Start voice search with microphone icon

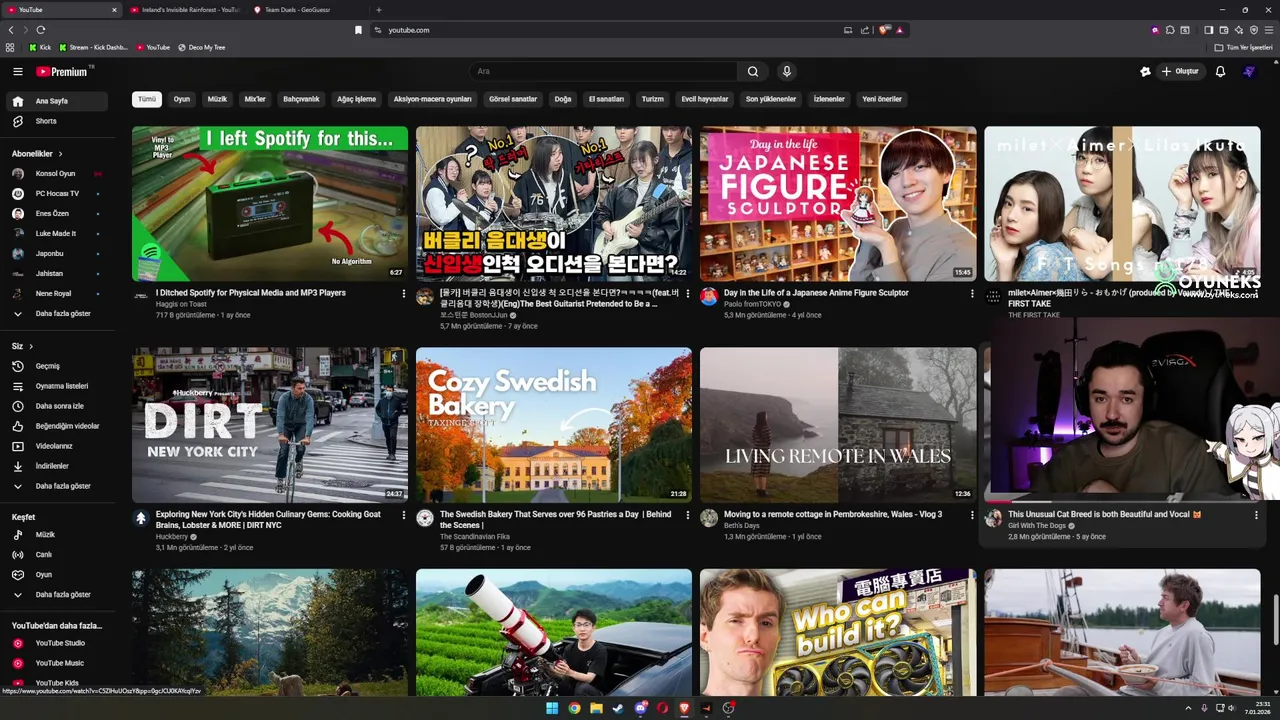[786, 72]
